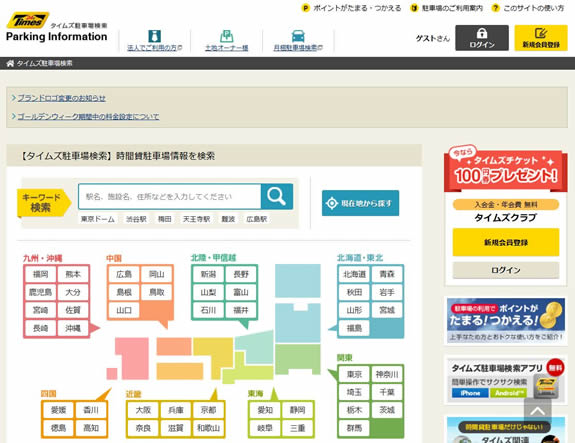Open the site usage question mark link
The image size is (575, 443).
coord(528,8)
